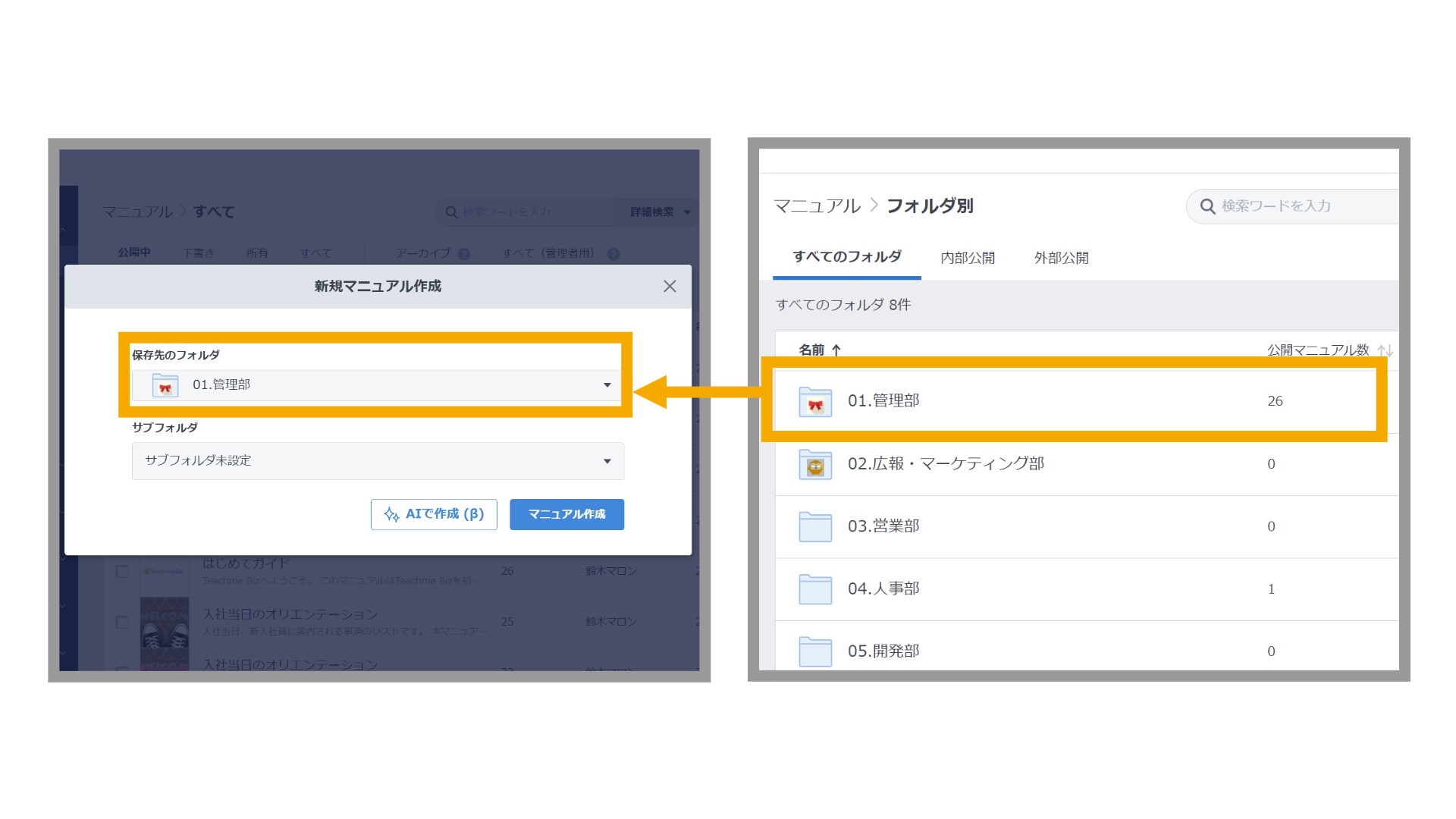Image resolution: width=1456 pixels, height=819 pixels.
Task: Sort by 公開マニュアル数 column arrows
Action: 1385,350
